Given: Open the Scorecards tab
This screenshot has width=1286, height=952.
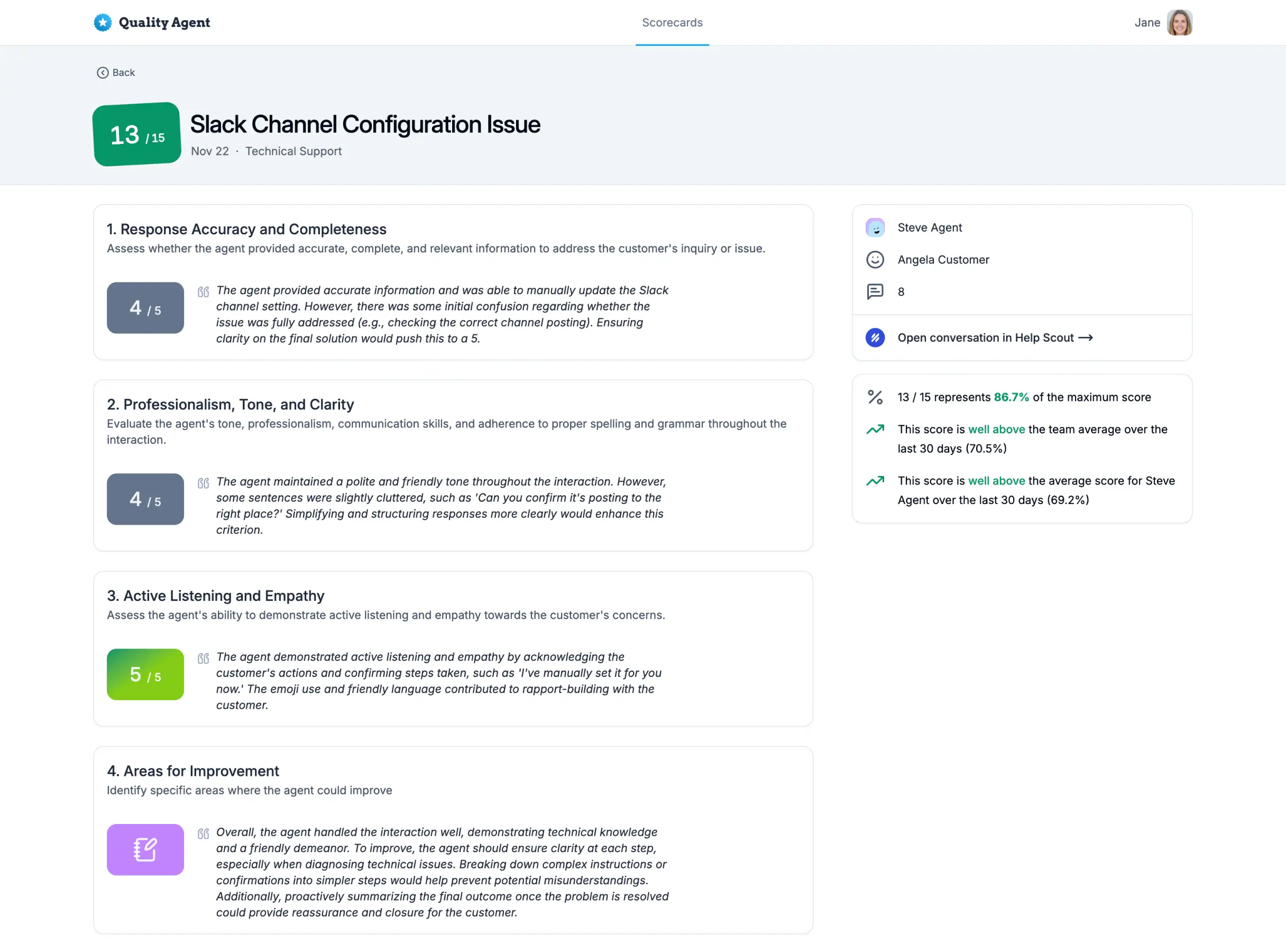Looking at the screenshot, I should [673, 22].
